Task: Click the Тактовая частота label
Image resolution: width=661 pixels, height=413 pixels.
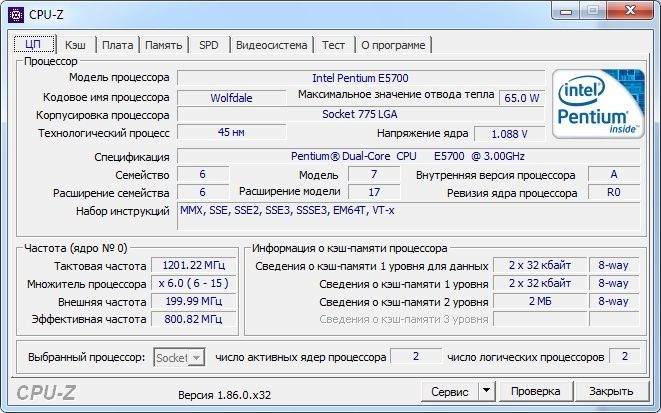Action: point(100,266)
